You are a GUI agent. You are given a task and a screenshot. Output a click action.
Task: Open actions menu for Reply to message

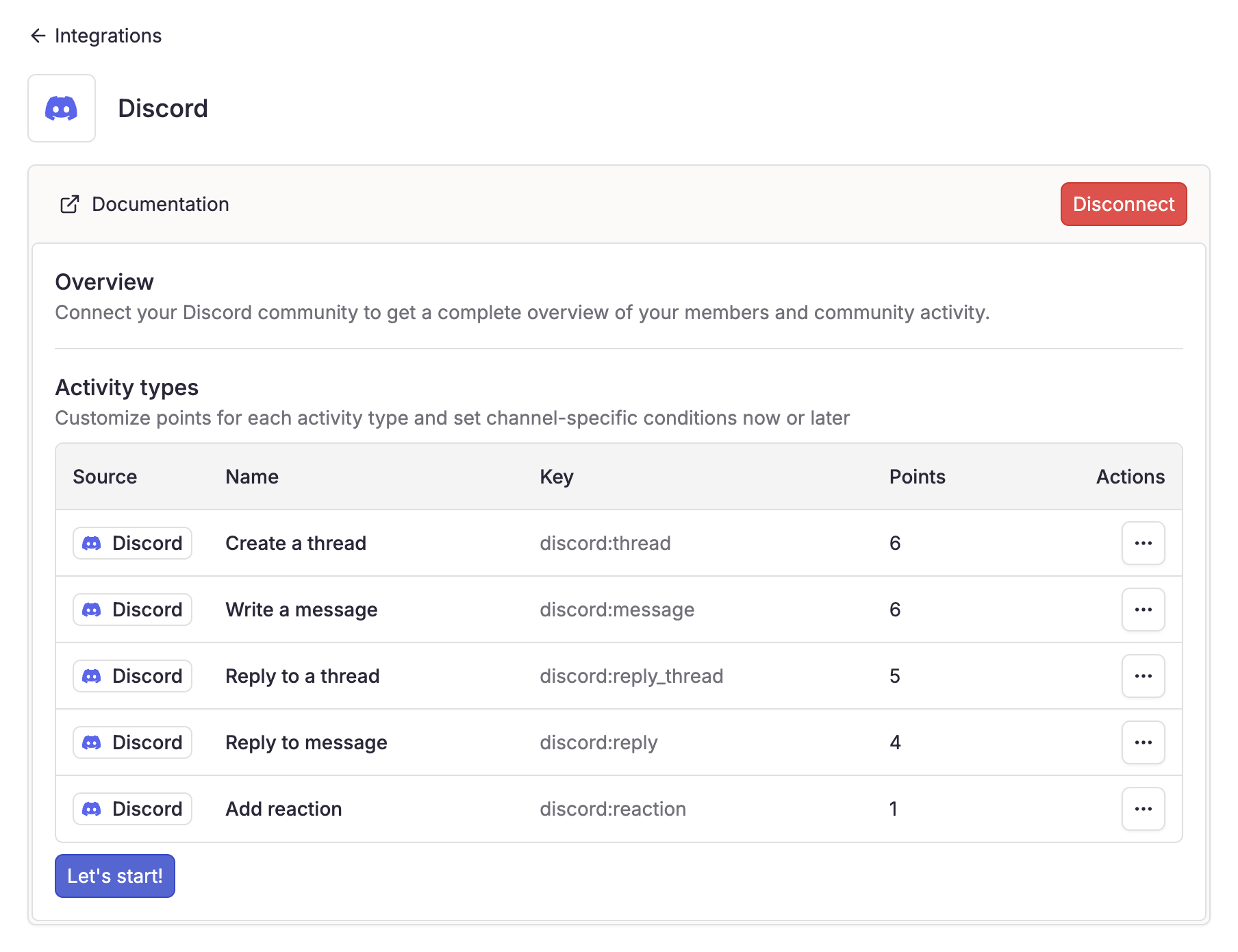(1144, 742)
